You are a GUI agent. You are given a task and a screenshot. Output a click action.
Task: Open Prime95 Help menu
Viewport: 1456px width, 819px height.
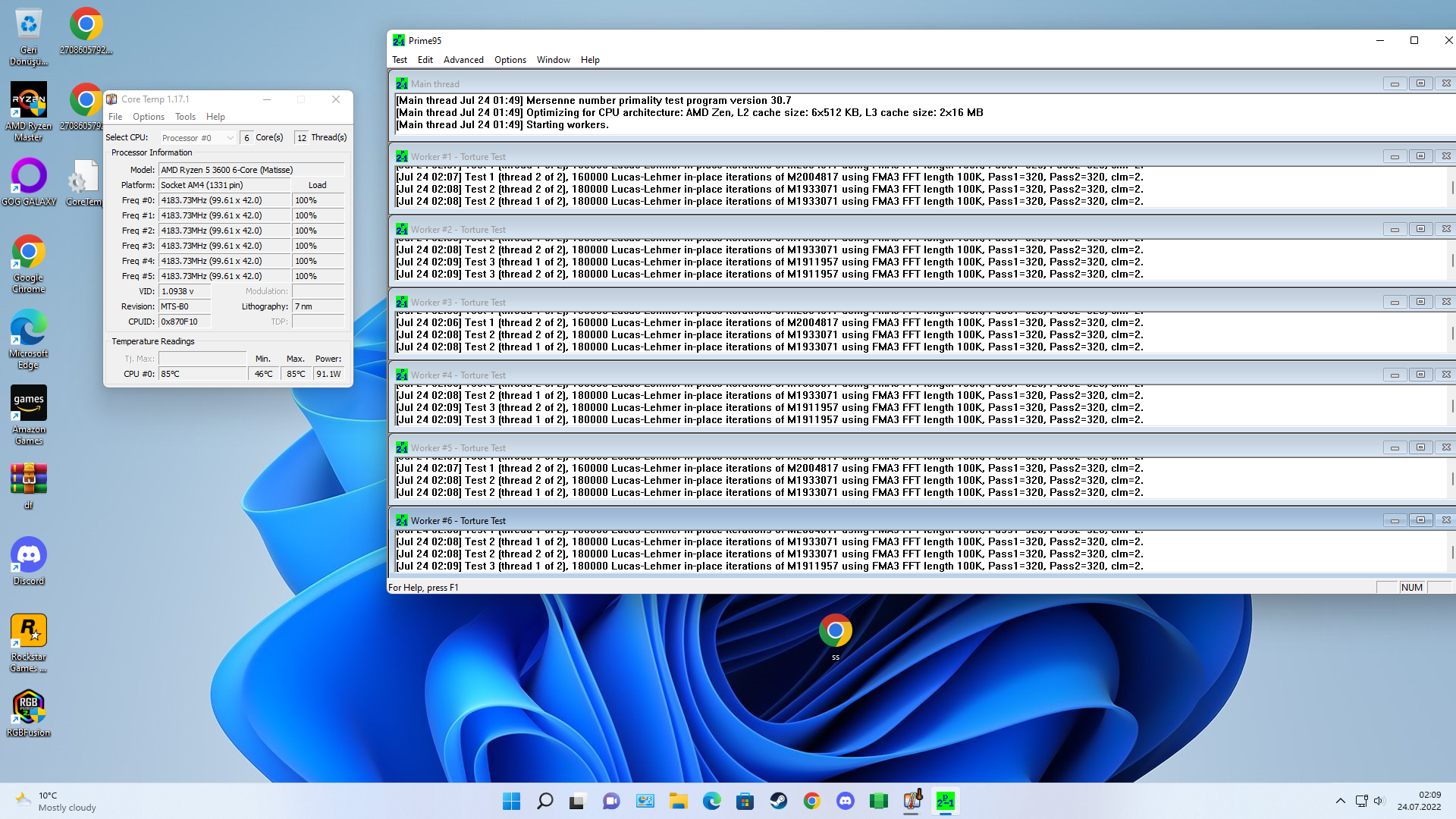590,60
